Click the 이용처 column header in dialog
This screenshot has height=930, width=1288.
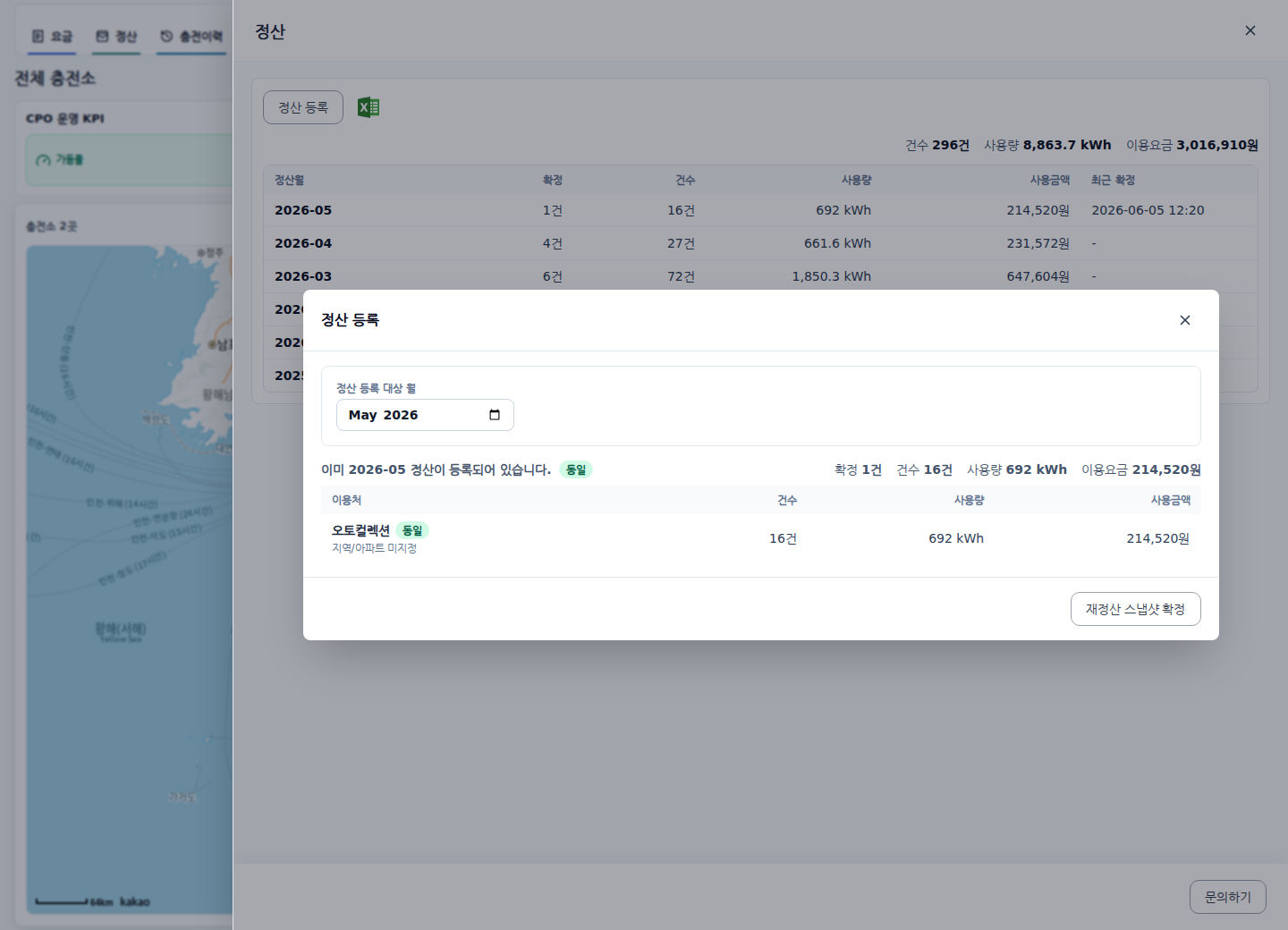(346, 500)
